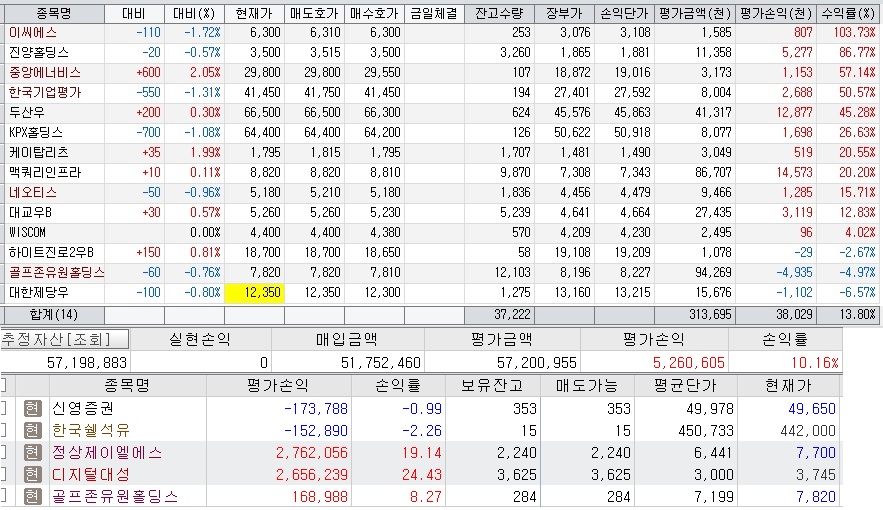Sort by the 대비(%) column header
The width and height of the screenshot is (883, 510).
coord(194,13)
